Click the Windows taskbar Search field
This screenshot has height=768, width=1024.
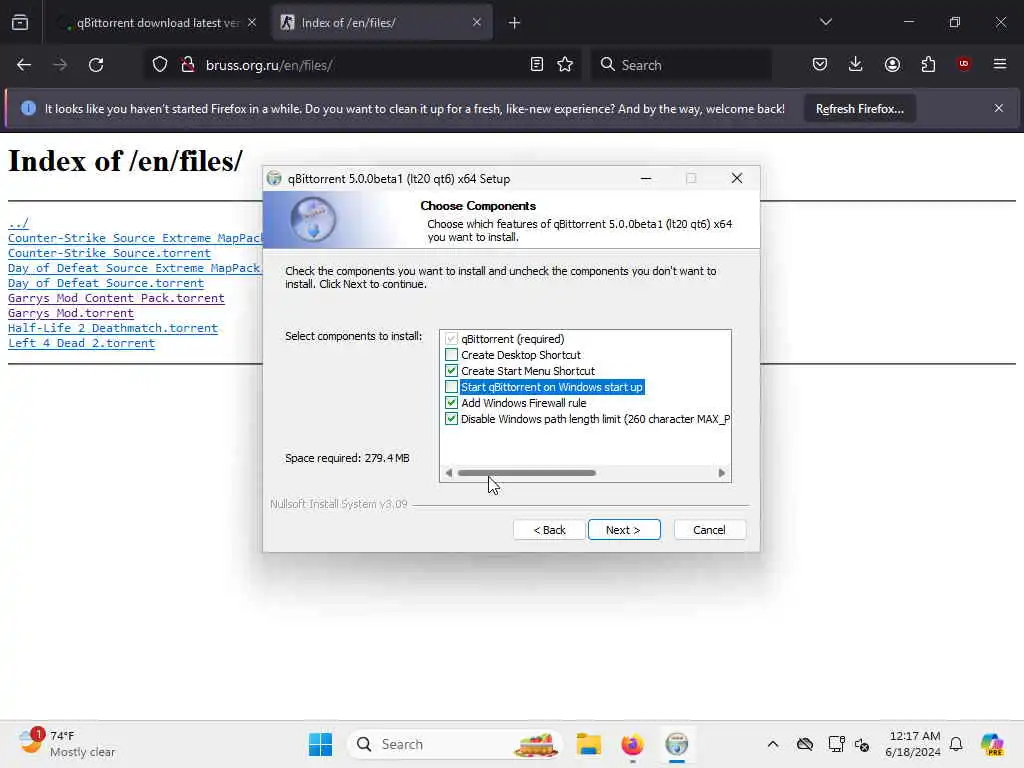(x=455, y=744)
